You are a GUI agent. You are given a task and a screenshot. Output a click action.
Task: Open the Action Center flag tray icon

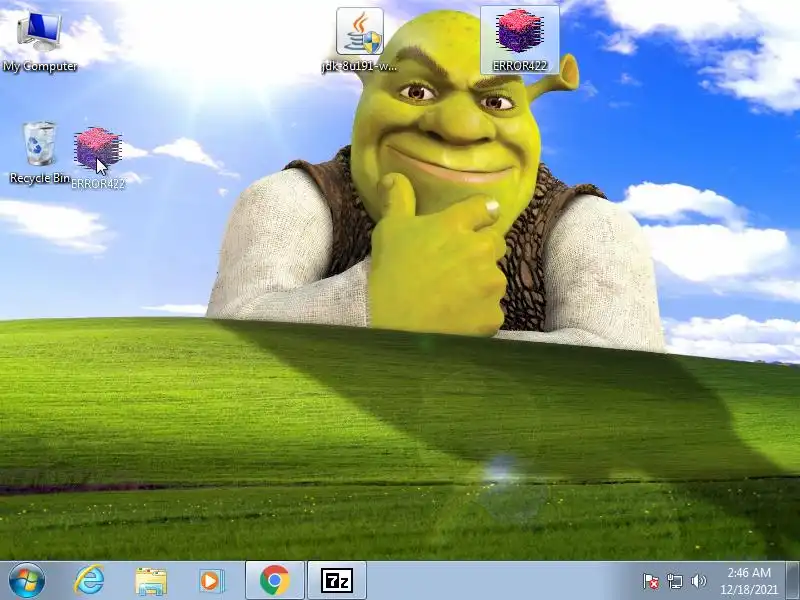(x=651, y=581)
